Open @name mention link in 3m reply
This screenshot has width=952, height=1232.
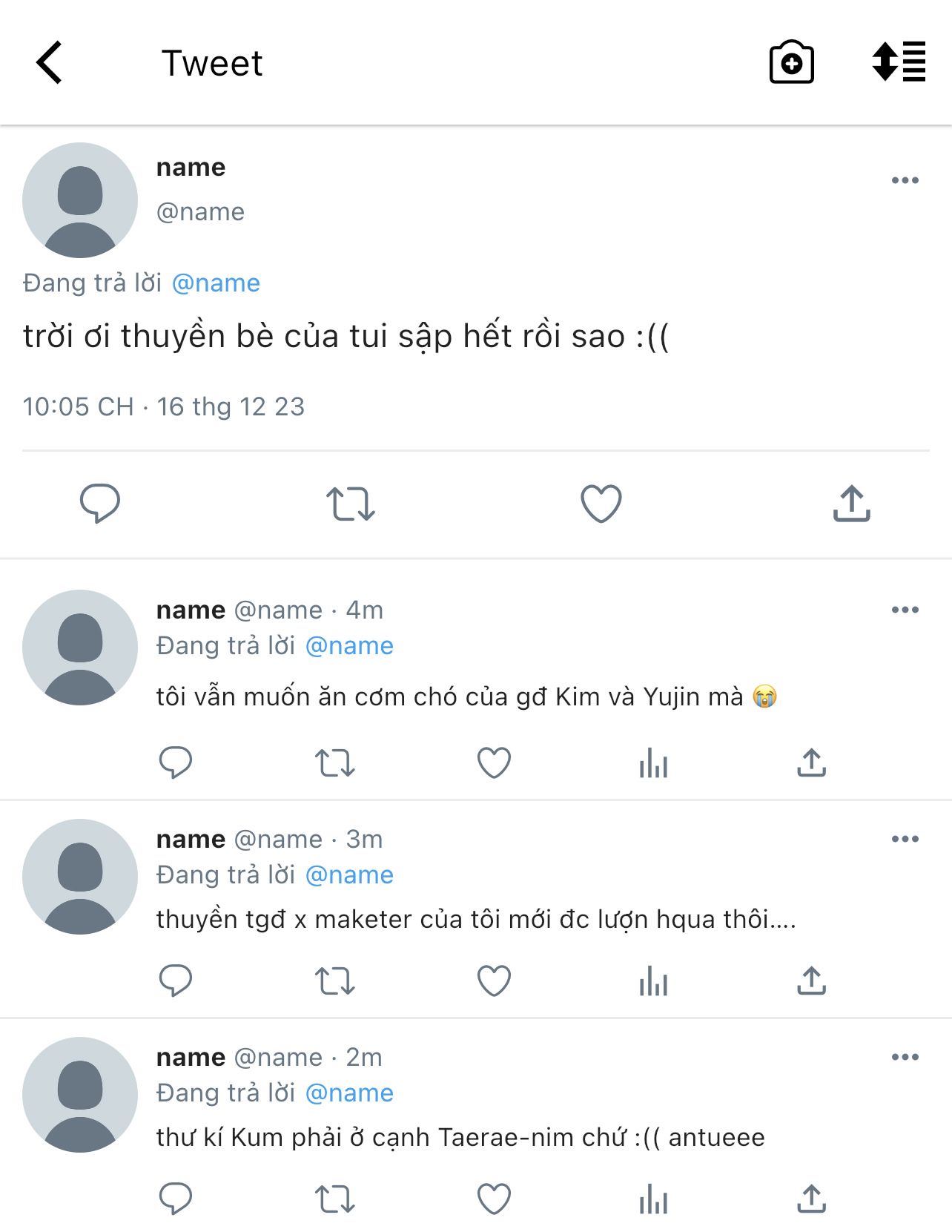pos(349,875)
